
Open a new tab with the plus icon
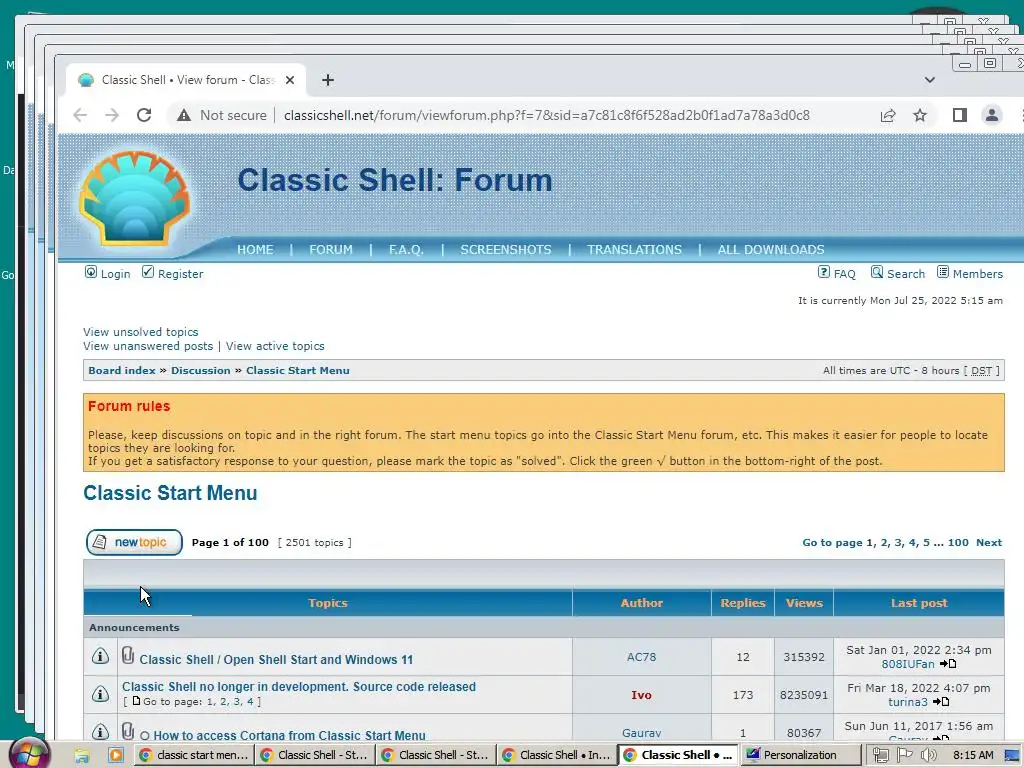(328, 80)
